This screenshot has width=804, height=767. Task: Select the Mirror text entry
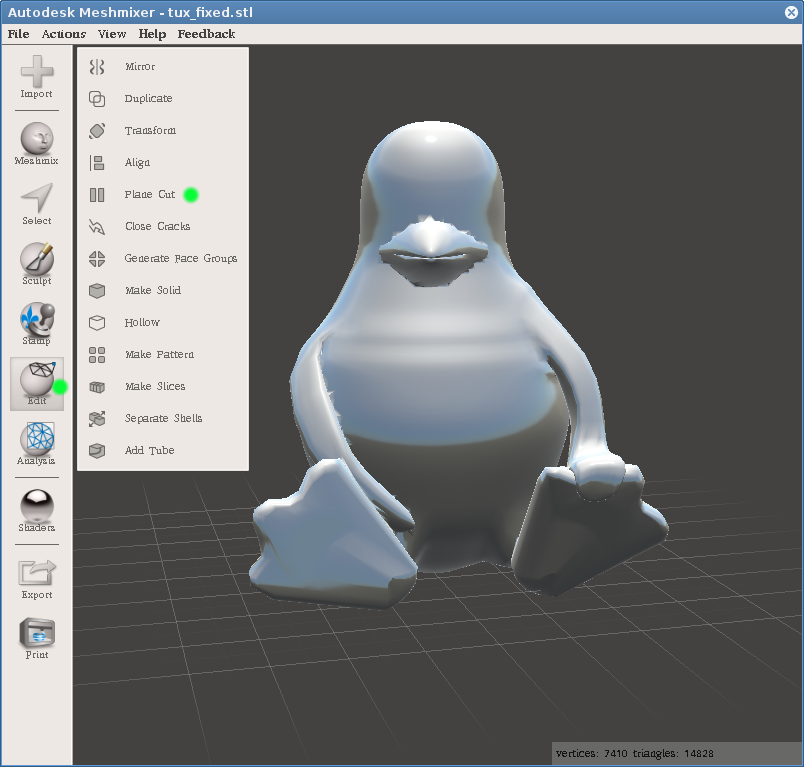pos(140,67)
